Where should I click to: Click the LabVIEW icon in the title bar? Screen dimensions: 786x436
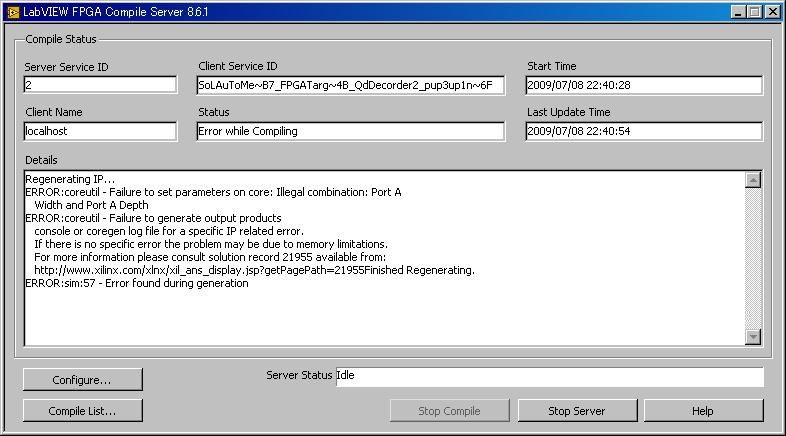point(13,12)
